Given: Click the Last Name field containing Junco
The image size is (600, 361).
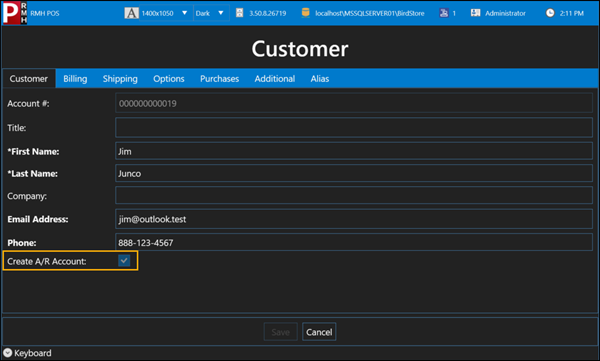Looking at the screenshot, I should point(354,173).
